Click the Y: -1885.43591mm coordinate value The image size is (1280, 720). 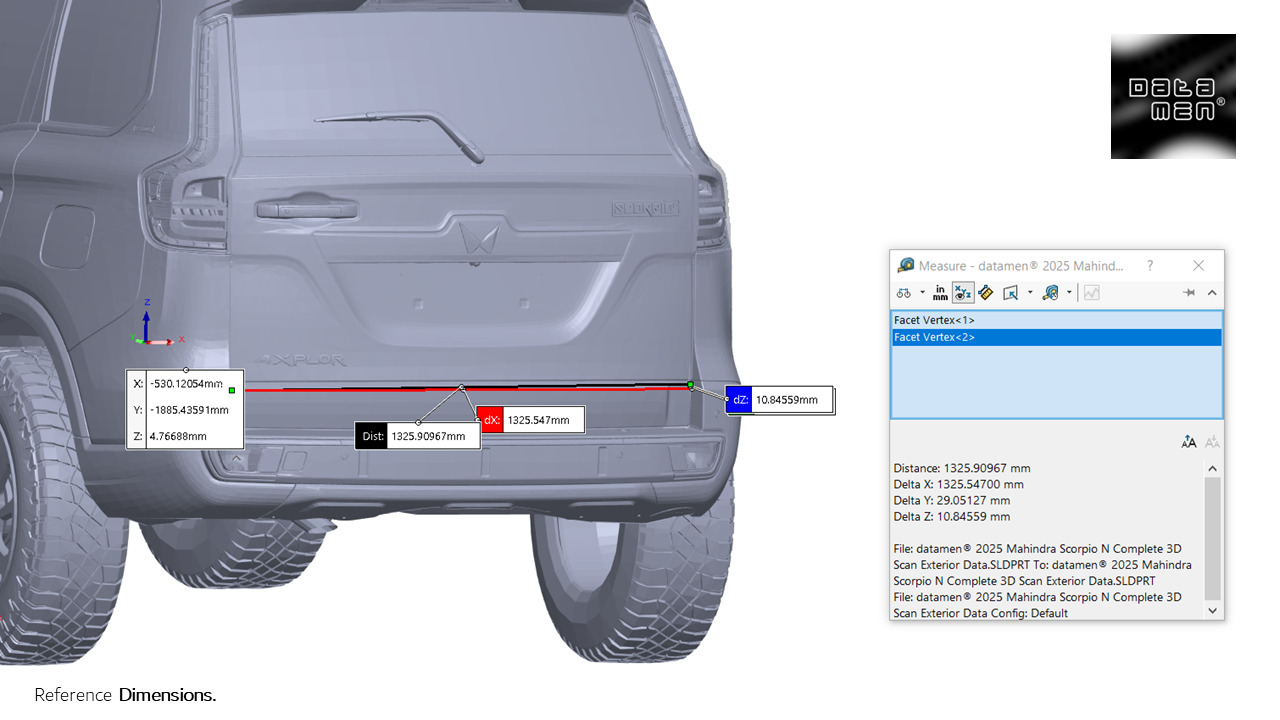189,409
